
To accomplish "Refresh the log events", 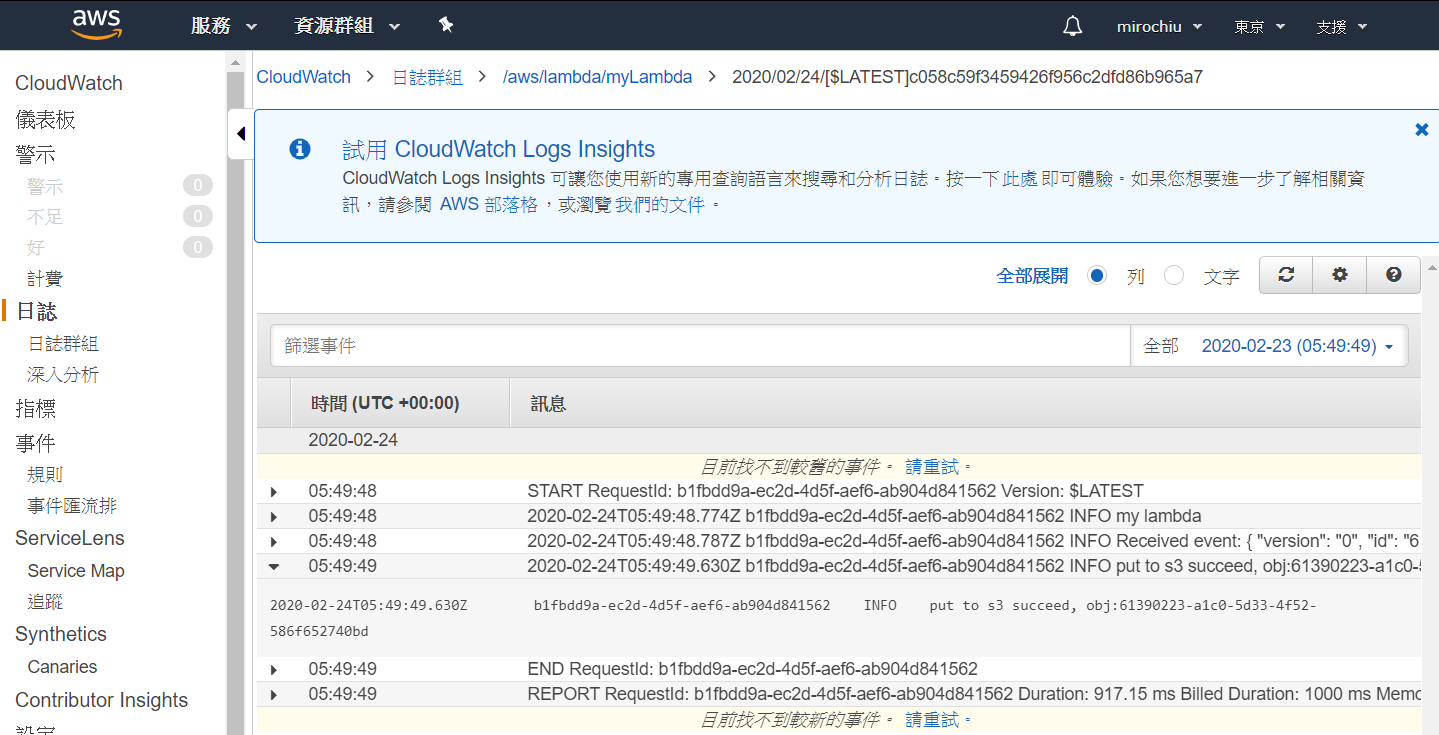I will tap(1286, 275).
